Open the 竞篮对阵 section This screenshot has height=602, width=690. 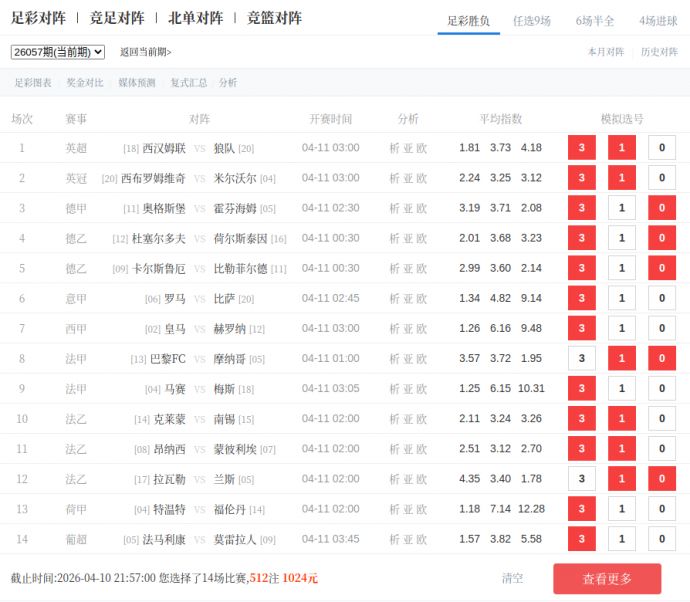coord(274,18)
